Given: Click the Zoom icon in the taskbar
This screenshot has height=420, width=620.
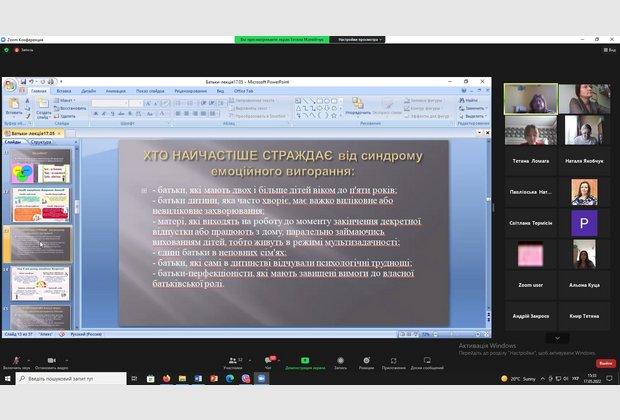Looking at the screenshot, I should pyautogui.click(x=261, y=378).
